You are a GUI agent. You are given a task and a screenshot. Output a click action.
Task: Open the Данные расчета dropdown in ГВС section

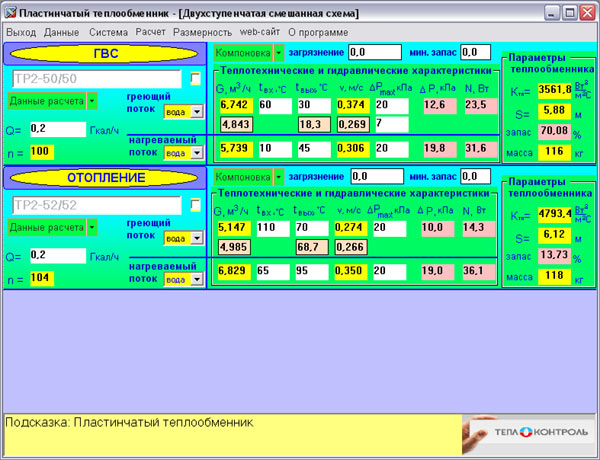(x=93, y=101)
